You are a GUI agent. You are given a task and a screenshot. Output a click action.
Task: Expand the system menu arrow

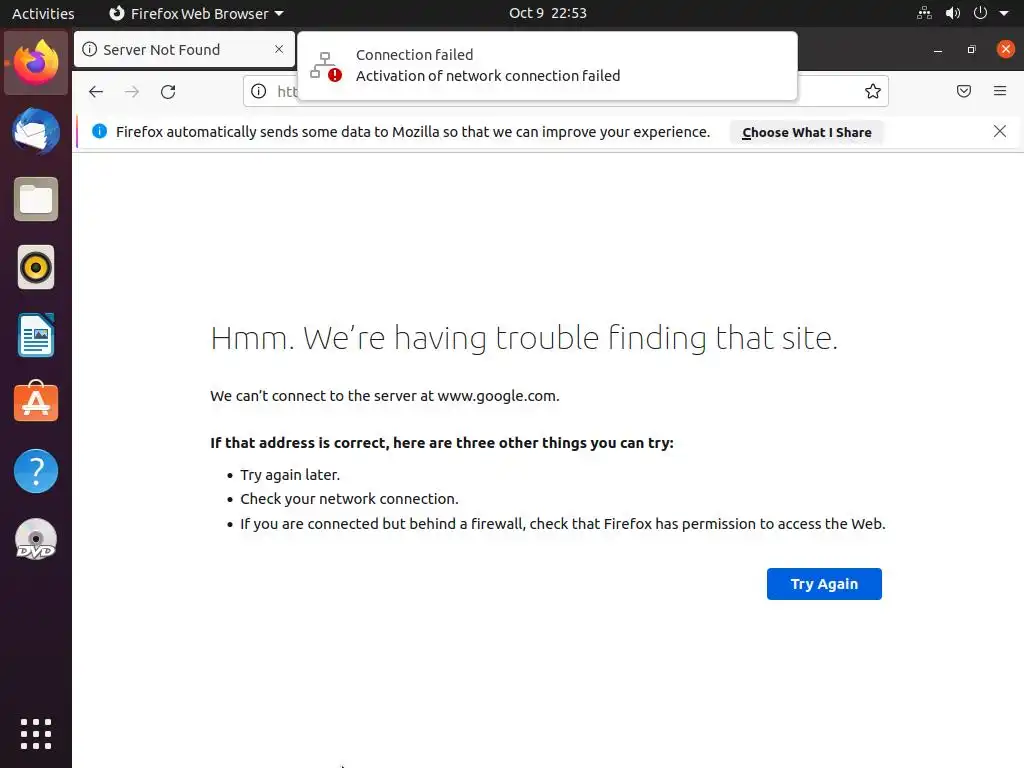[1004, 13]
